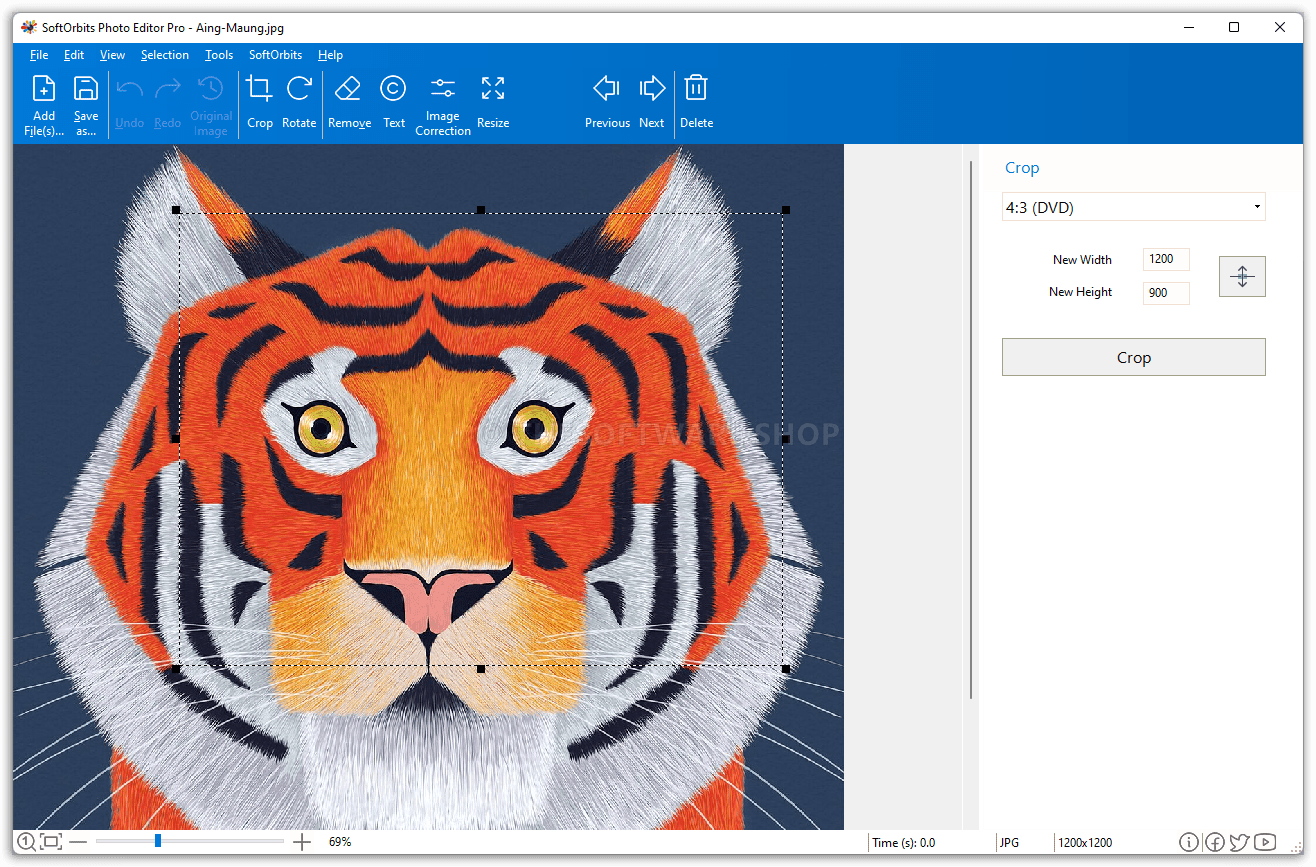
Task: Click the JPG format label in status bar
Action: [1010, 843]
